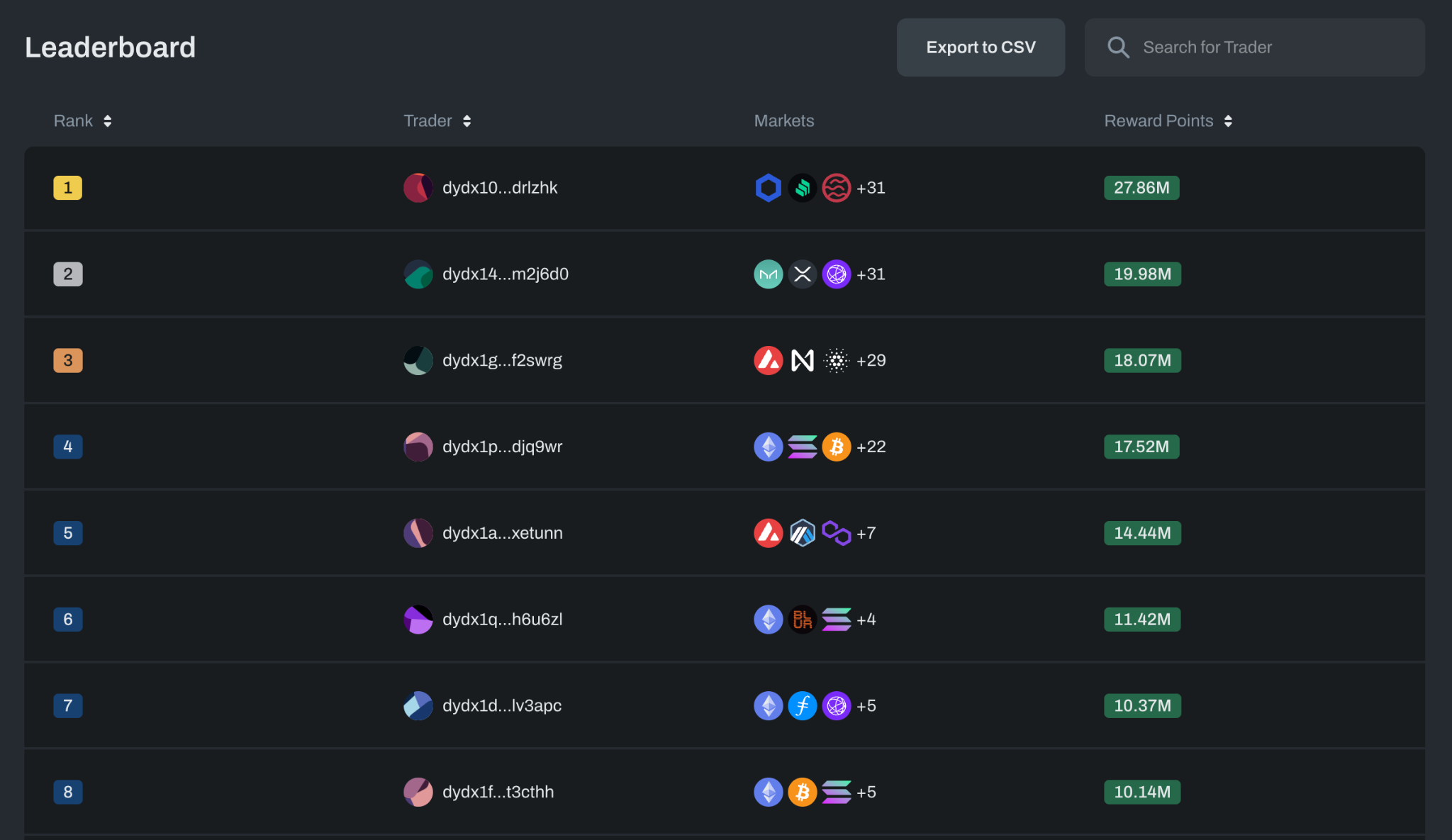Click the magnifying glass search icon
Screen dimensions: 1452x840
coord(1118,47)
